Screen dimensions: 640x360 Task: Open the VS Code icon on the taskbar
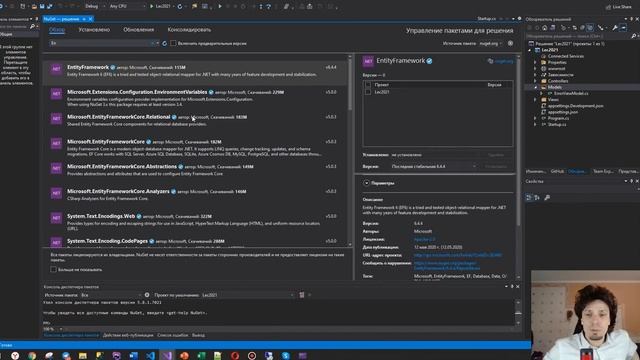[x=150, y=356]
